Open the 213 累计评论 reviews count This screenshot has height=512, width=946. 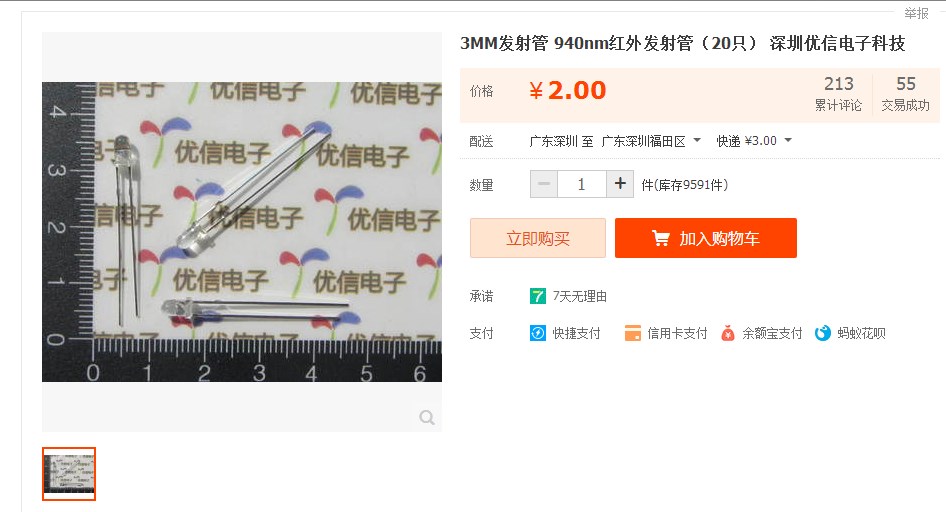[x=839, y=93]
